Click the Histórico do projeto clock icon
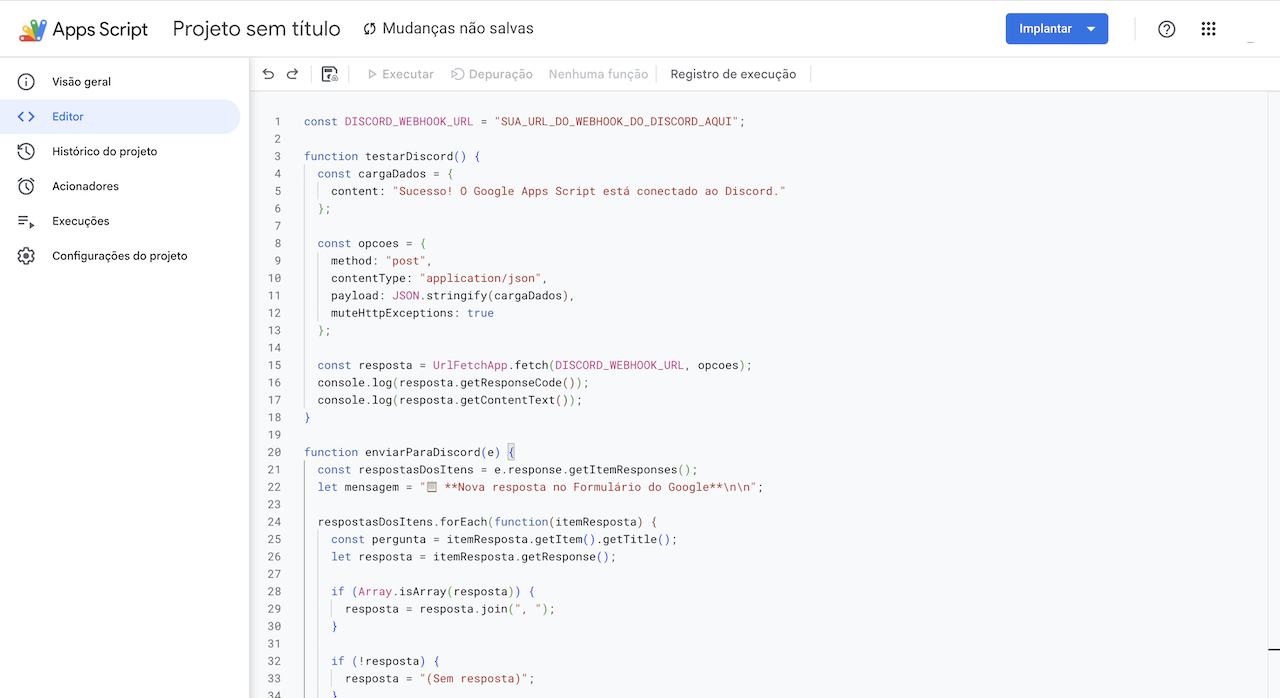The image size is (1280, 698). pos(27,152)
